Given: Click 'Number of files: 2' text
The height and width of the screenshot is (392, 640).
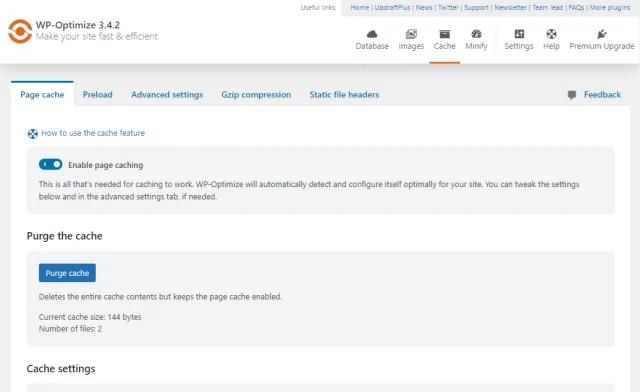Looking at the screenshot, I should coord(70,329).
